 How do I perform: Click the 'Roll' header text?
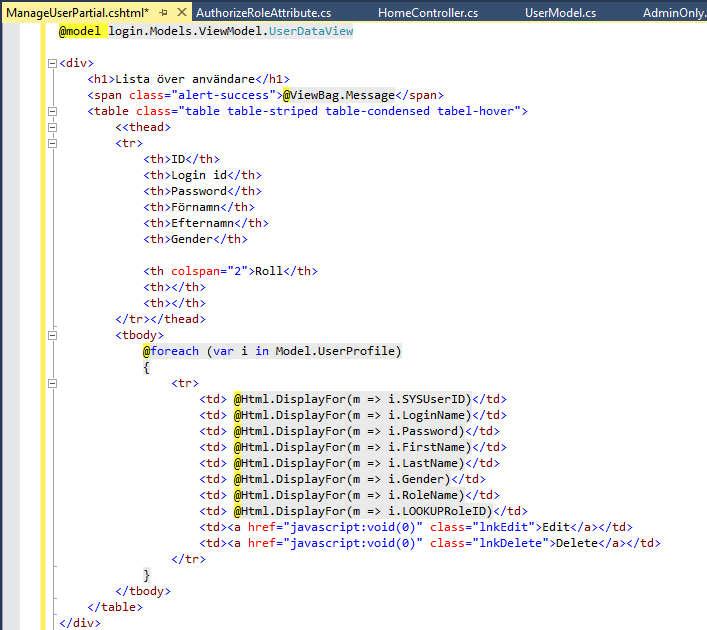[x=269, y=271]
